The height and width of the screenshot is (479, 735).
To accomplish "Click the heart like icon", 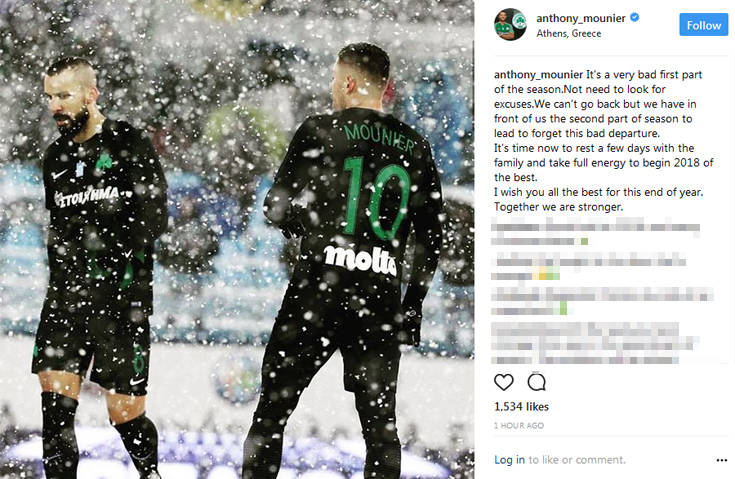I will click(504, 382).
